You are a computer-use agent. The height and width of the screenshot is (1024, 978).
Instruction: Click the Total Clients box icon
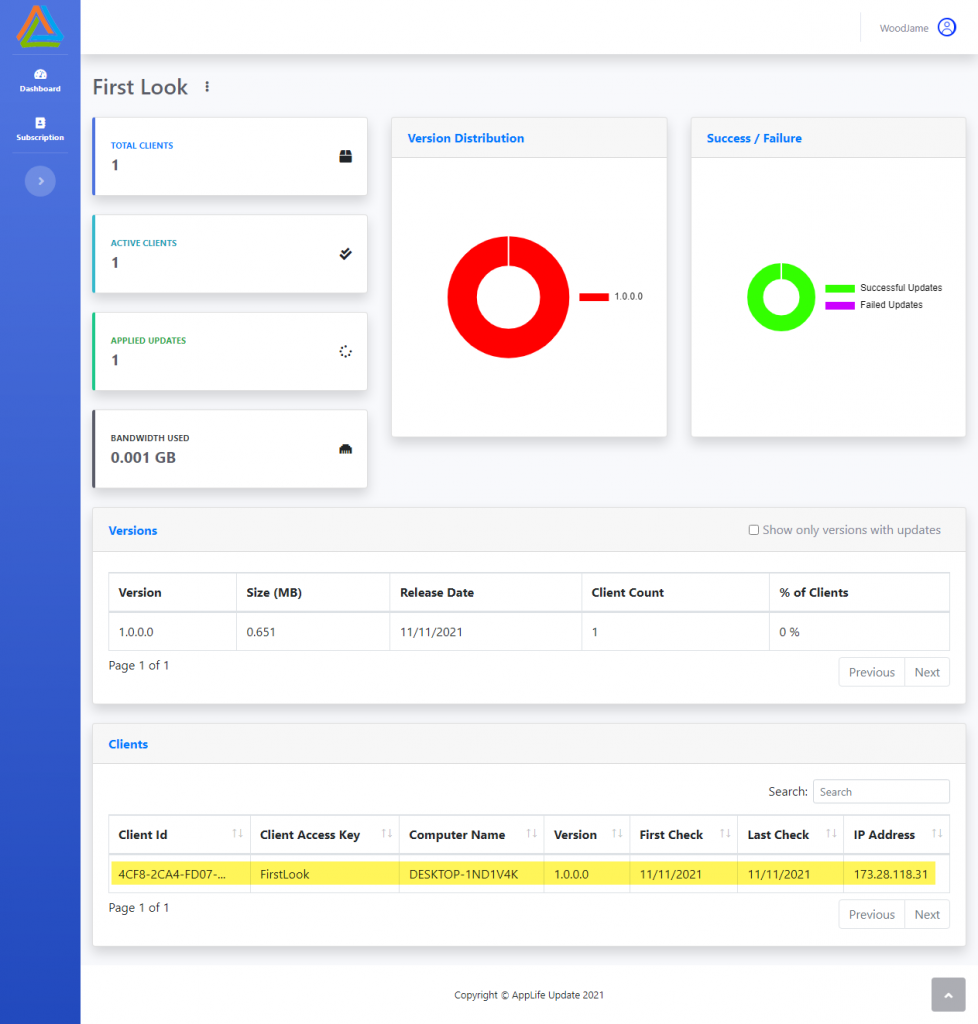click(345, 156)
